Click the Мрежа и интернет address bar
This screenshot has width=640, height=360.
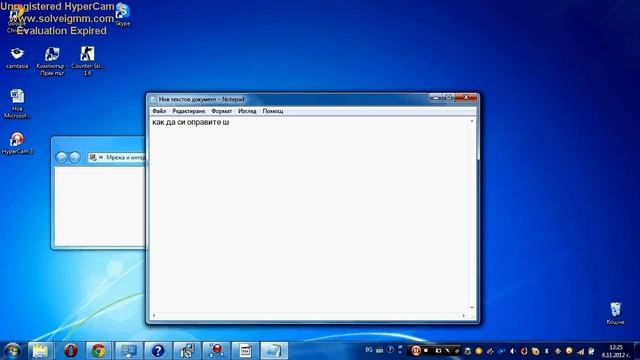pos(117,157)
